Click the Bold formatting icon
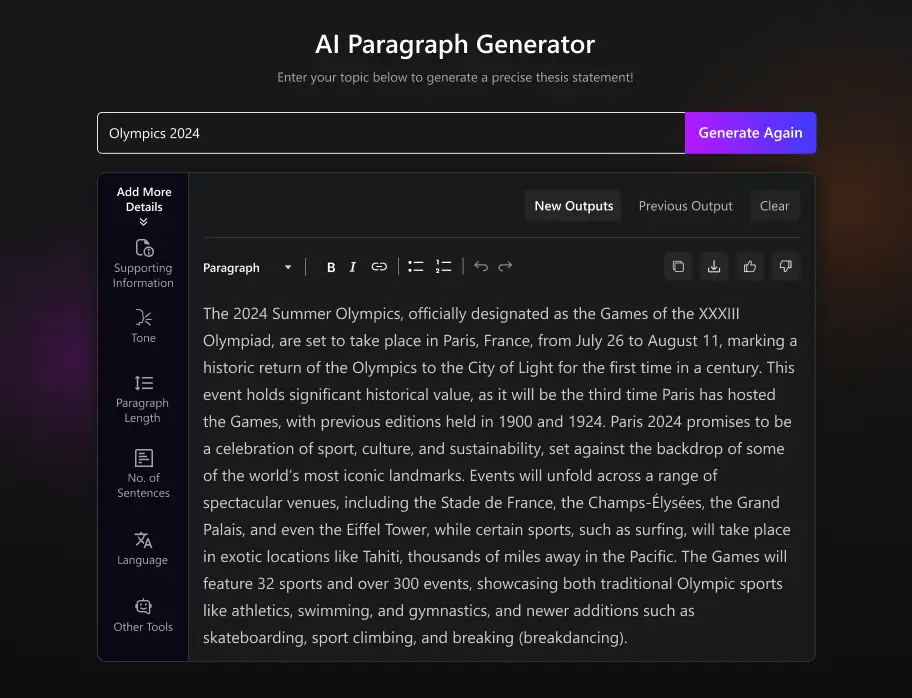This screenshot has height=698, width=912. pyautogui.click(x=330, y=267)
